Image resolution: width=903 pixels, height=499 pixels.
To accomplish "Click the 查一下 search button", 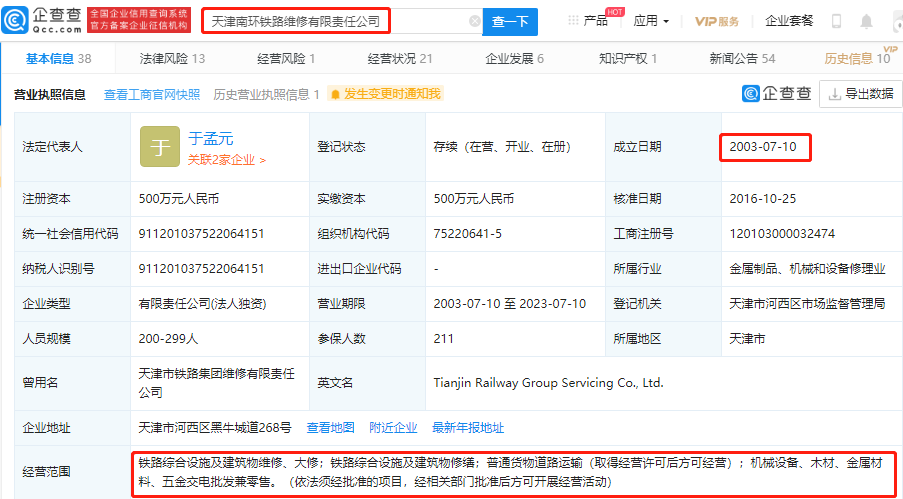I will click(x=510, y=22).
